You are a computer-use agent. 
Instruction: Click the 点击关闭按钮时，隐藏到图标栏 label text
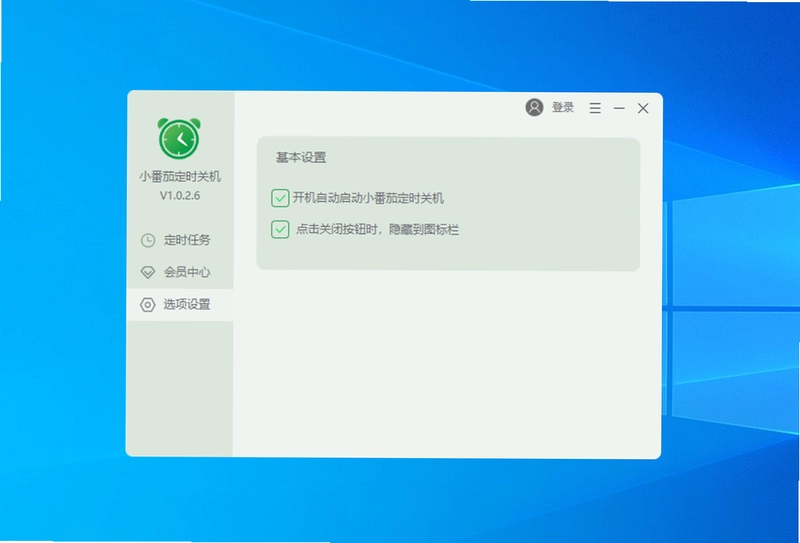pos(378,230)
